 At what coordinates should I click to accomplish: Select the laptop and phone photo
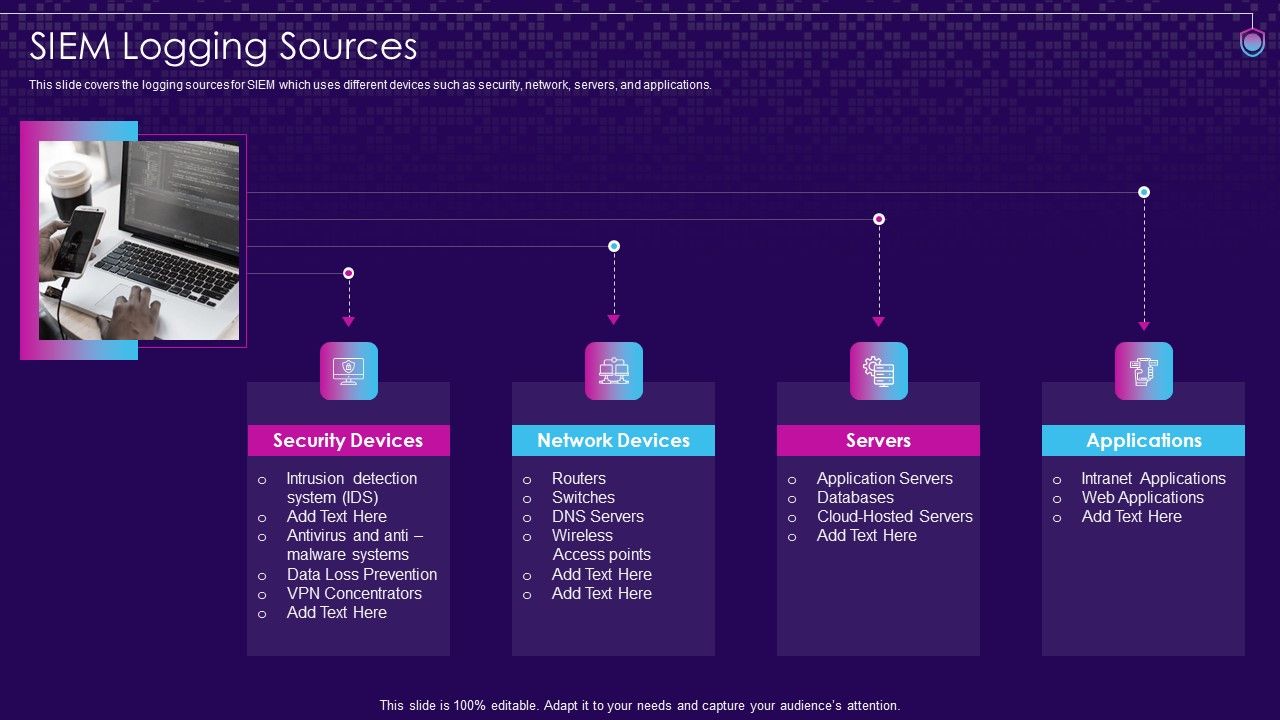(139, 240)
